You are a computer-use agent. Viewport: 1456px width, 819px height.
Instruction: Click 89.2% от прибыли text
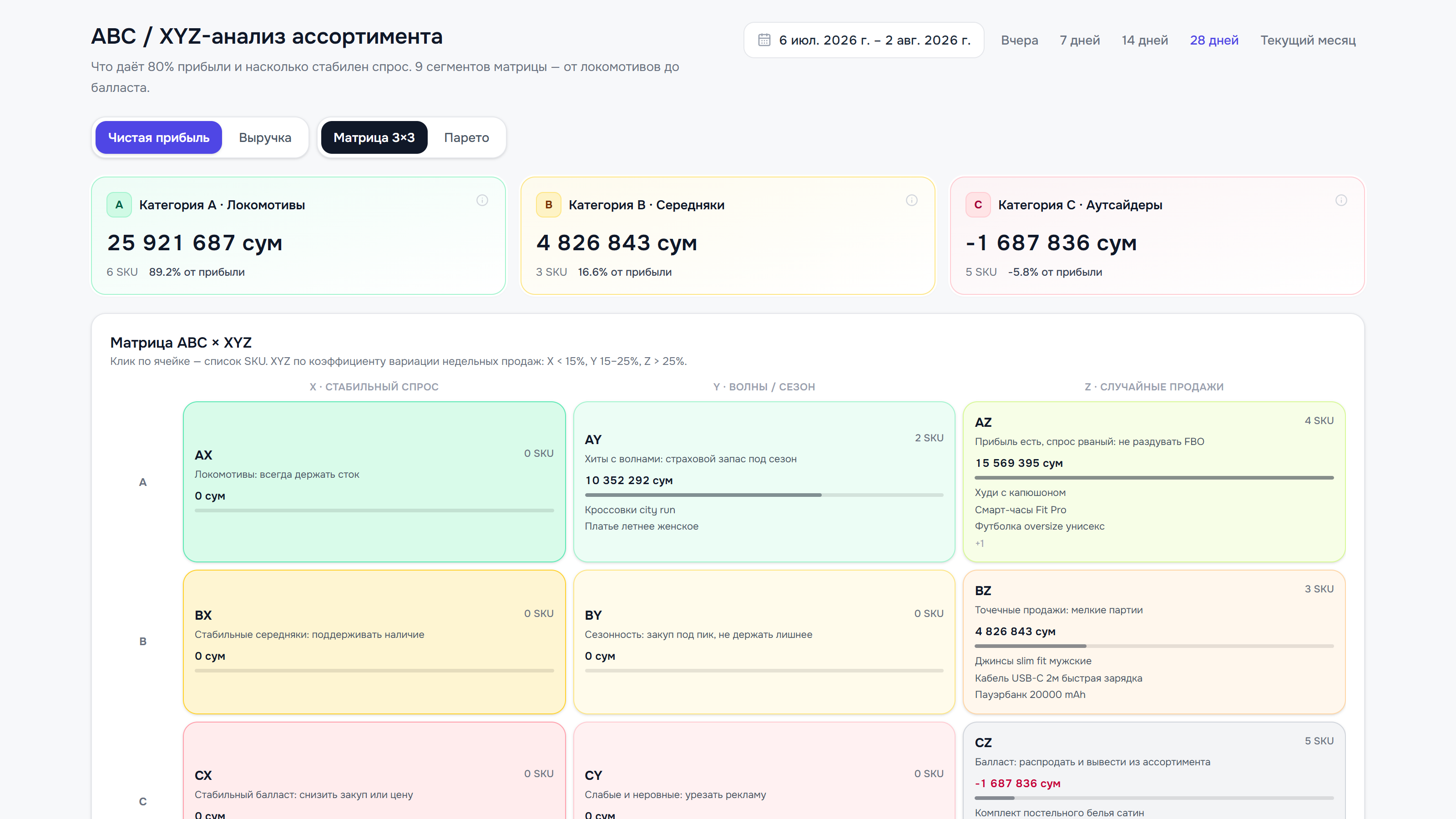pyautogui.click(x=197, y=272)
